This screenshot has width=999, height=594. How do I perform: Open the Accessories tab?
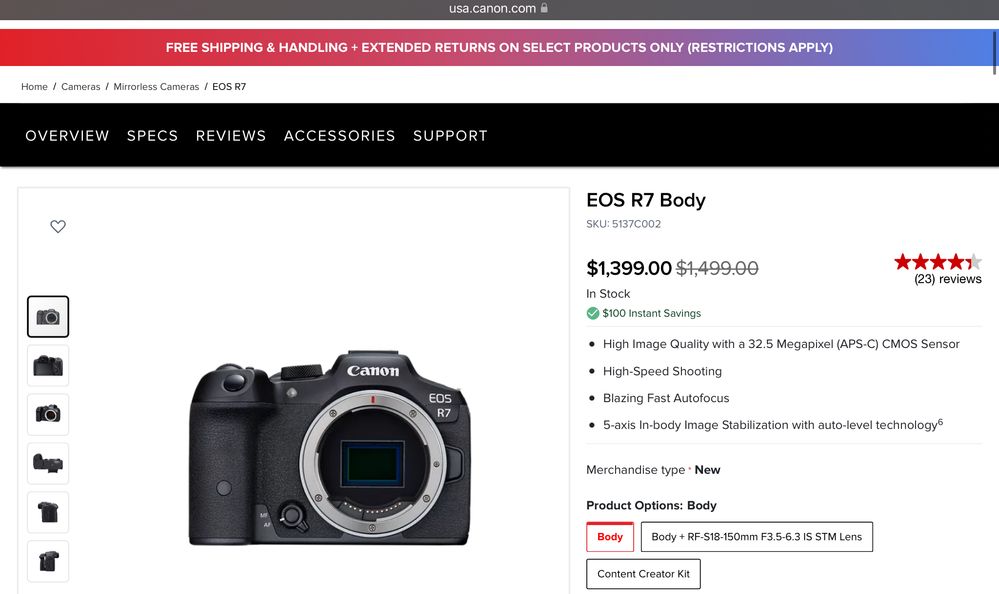[339, 136]
